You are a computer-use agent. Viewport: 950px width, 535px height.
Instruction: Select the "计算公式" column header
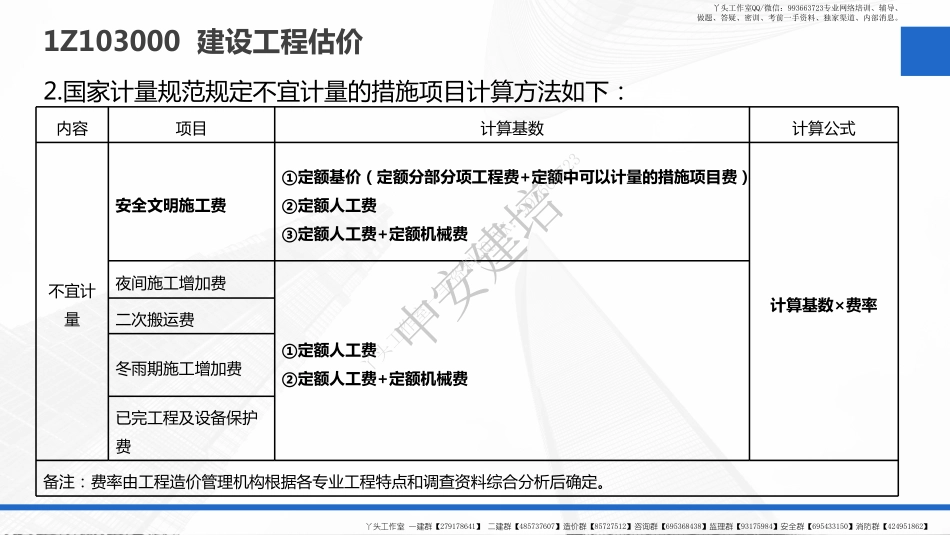point(823,128)
